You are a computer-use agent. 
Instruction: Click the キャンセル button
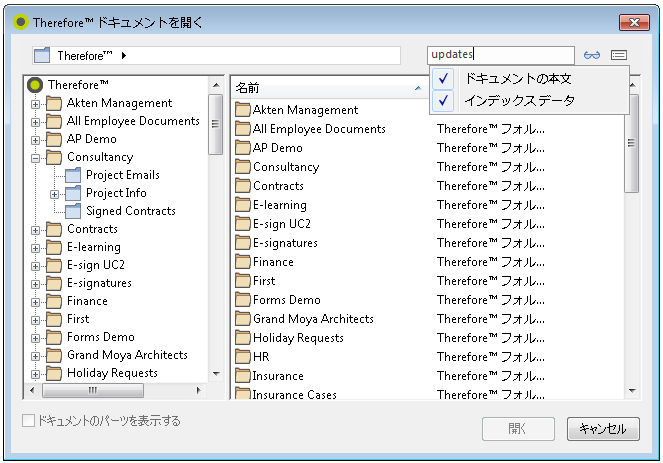(x=603, y=429)
